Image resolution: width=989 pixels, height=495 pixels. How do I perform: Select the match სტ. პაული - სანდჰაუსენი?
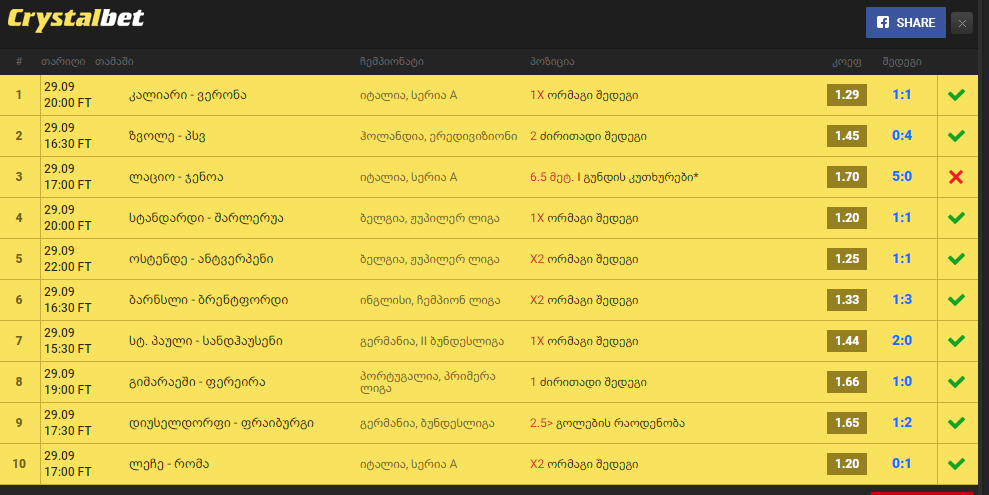tap(206, 341)
